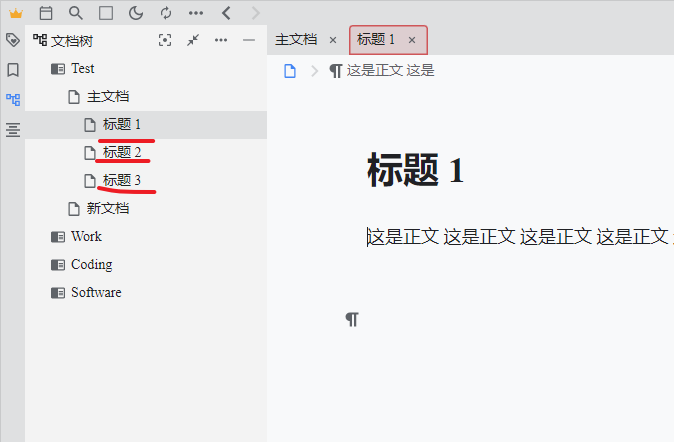This screenshot has height=442, width=674.
Task: Close the 主文档 tab
Action: point(333,40)
